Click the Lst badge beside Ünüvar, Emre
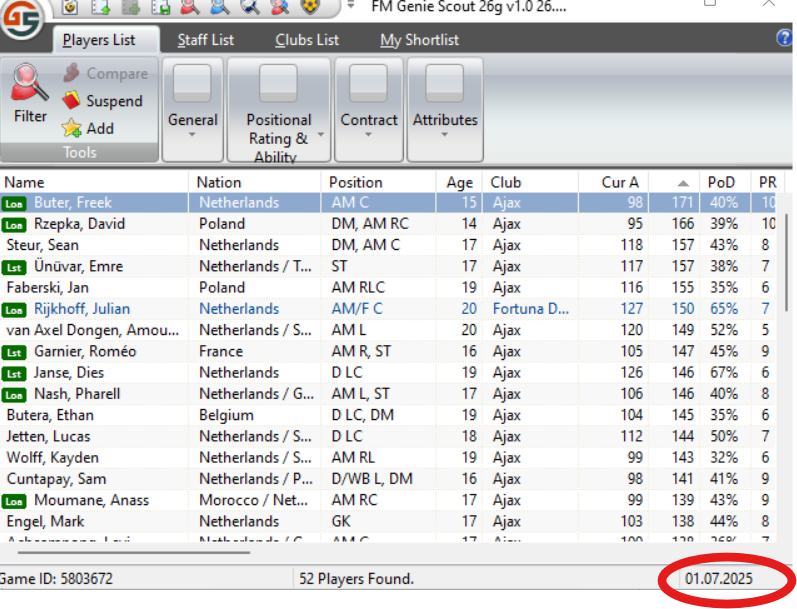 click(15, 267)
